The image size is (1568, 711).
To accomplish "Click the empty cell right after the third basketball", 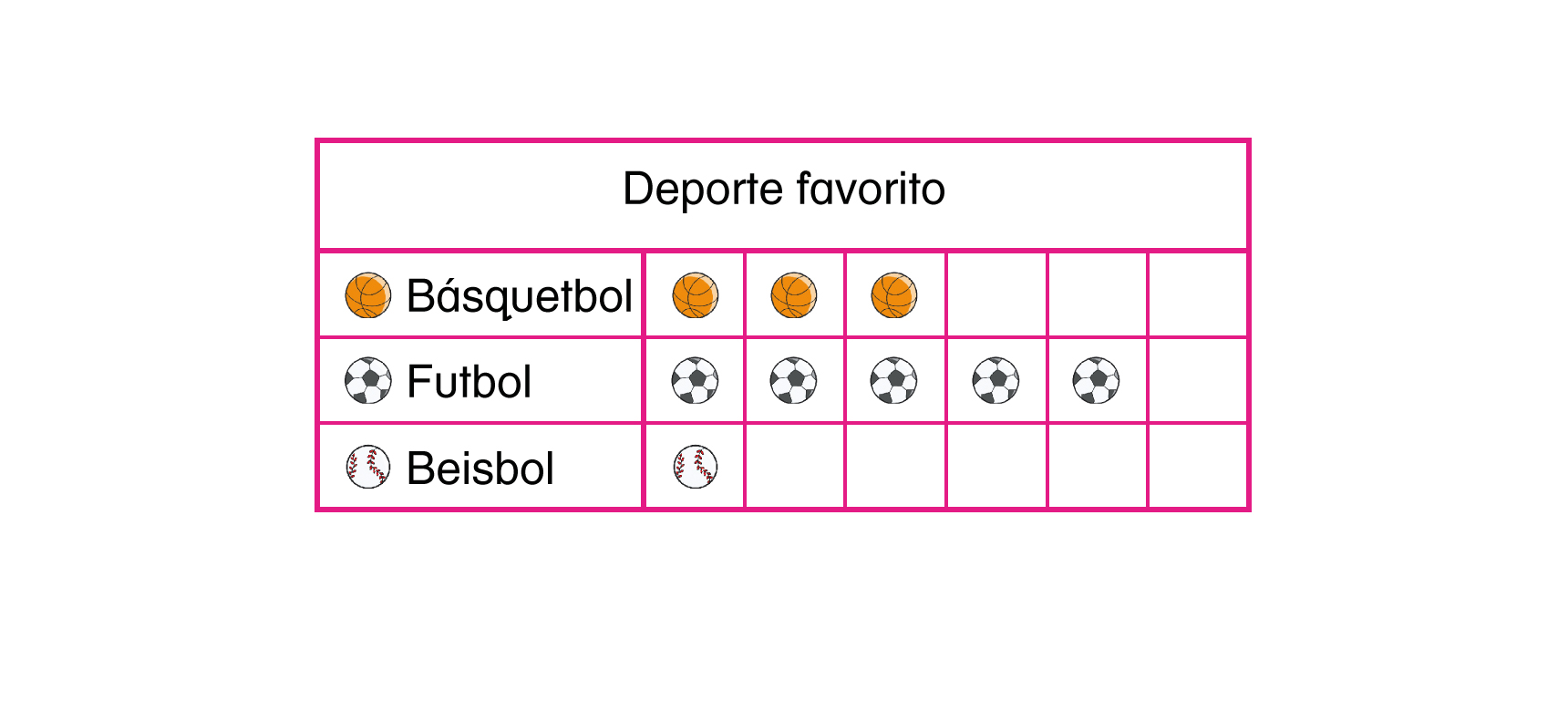I will (996, 295).
